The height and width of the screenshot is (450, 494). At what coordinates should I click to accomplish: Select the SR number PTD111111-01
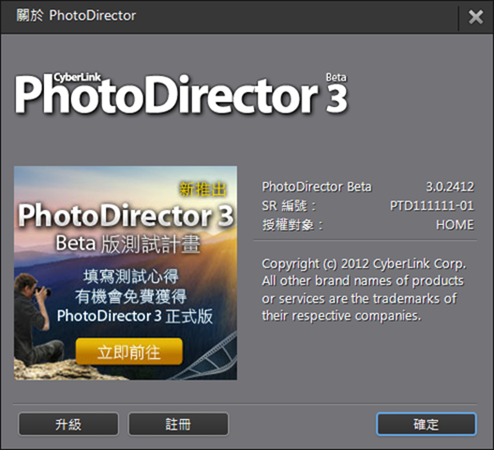[432, 206]
